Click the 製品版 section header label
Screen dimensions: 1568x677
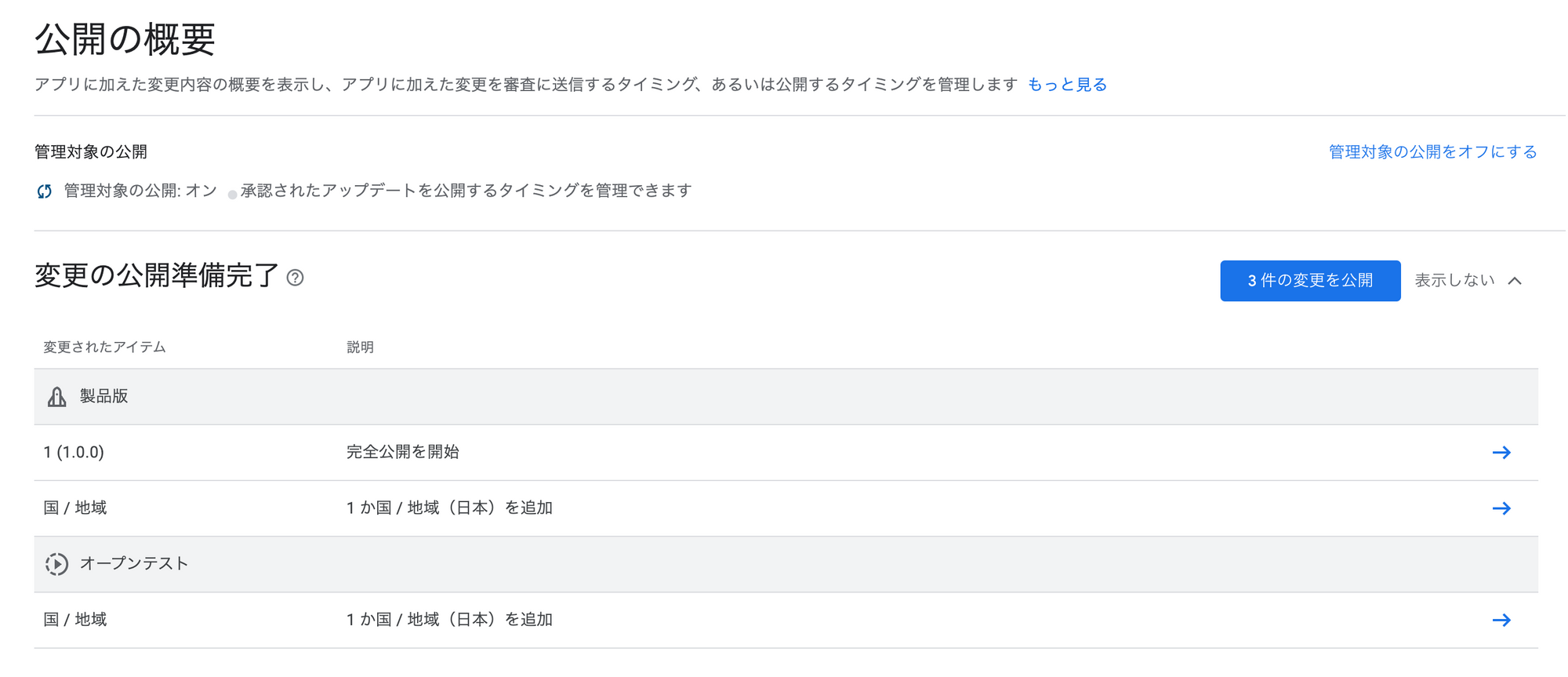pyautogui.click(x=103, y=397)
